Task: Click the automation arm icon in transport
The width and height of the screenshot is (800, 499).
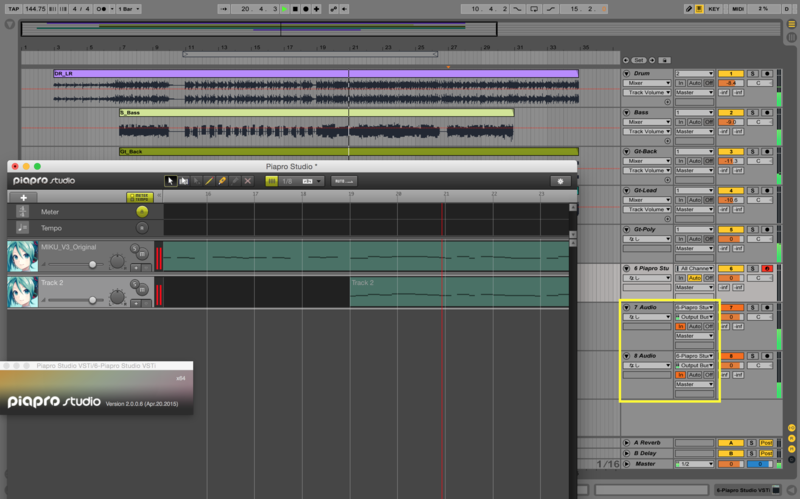Action: [x=333, y=9]
